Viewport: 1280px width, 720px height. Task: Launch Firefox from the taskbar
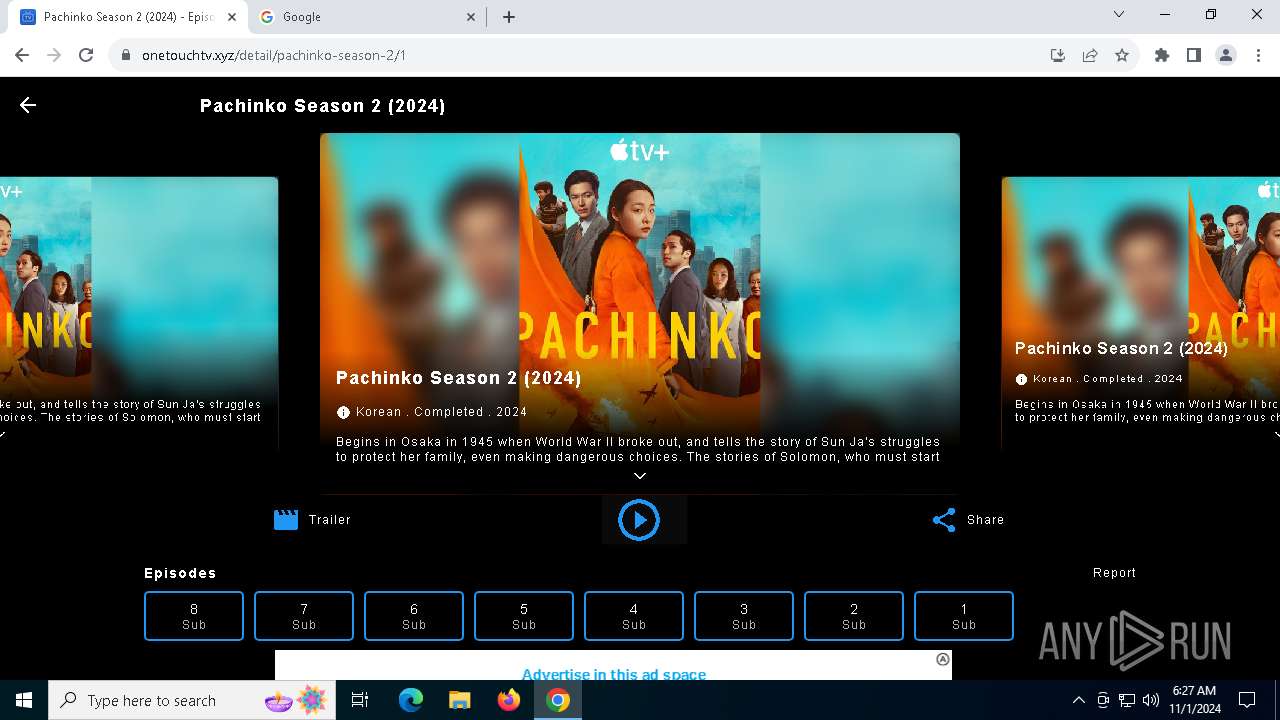(x=509, y=700)
